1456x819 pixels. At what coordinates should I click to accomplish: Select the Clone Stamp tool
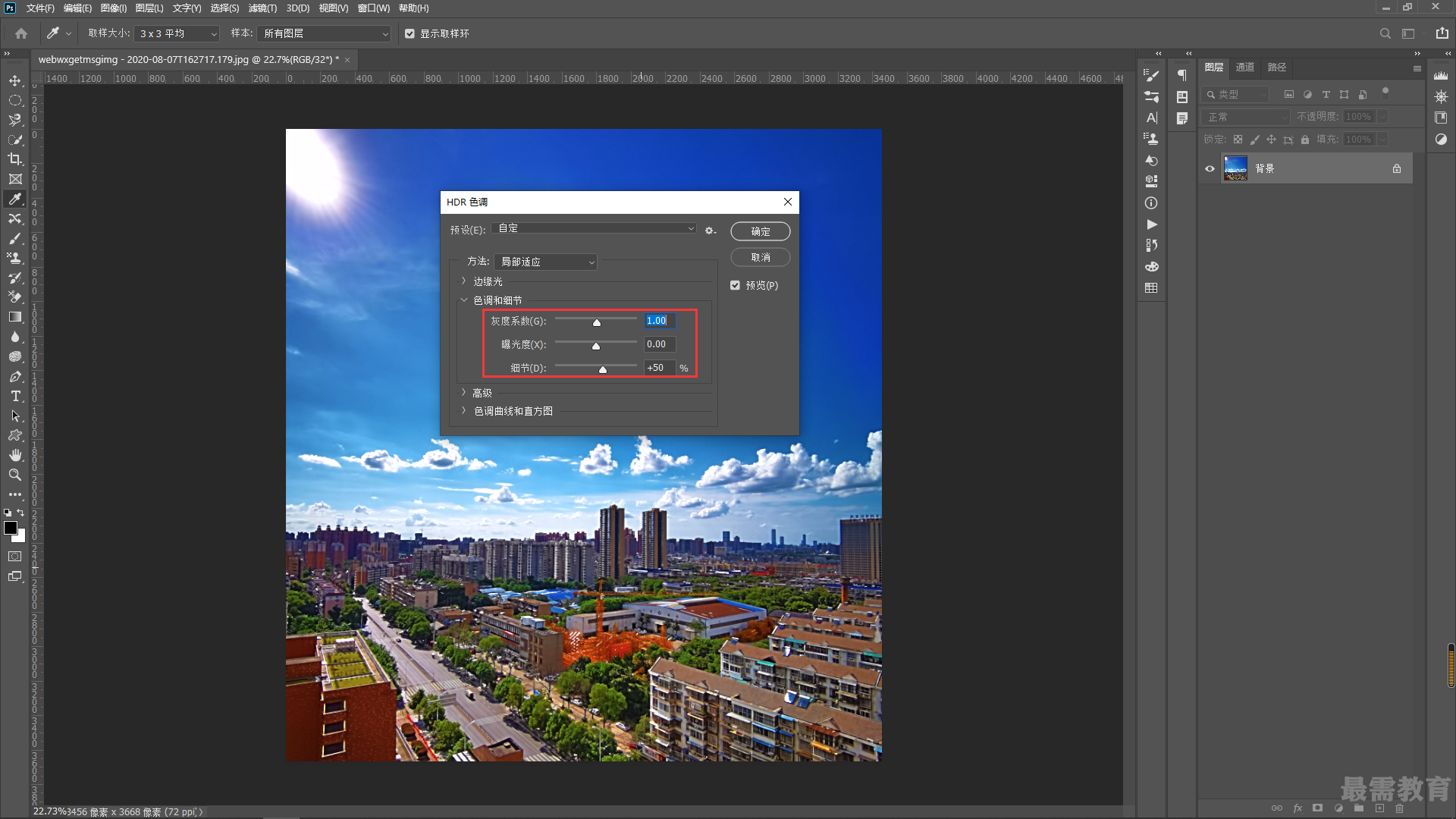(14, 258)
